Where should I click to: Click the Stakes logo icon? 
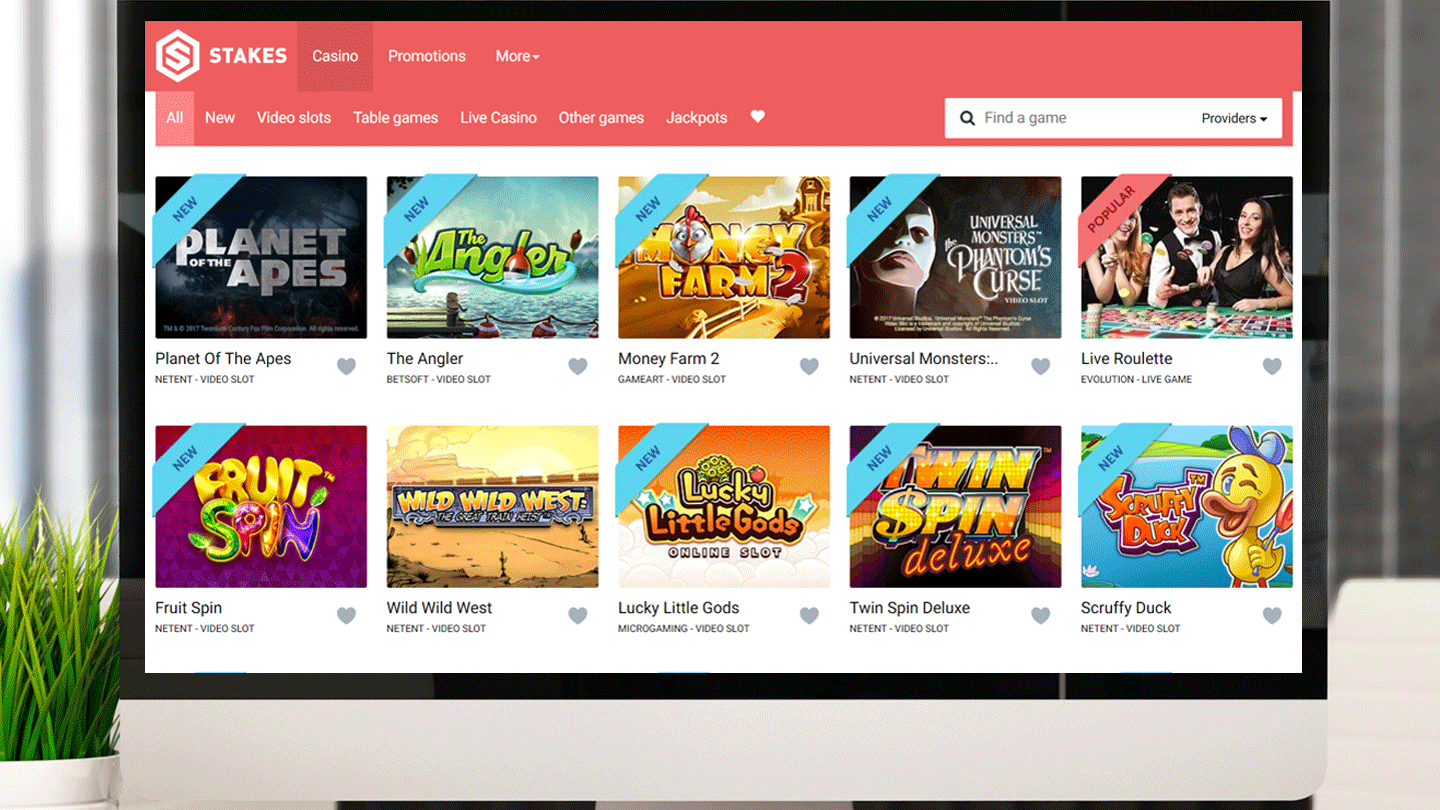(177, 56)
